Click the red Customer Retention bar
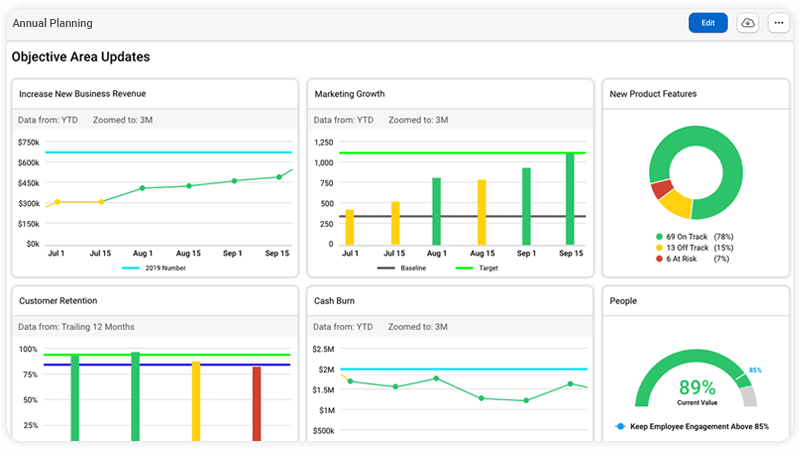This screenshot has width=800, height=450. pyautogui.click(x=257, y=404)
